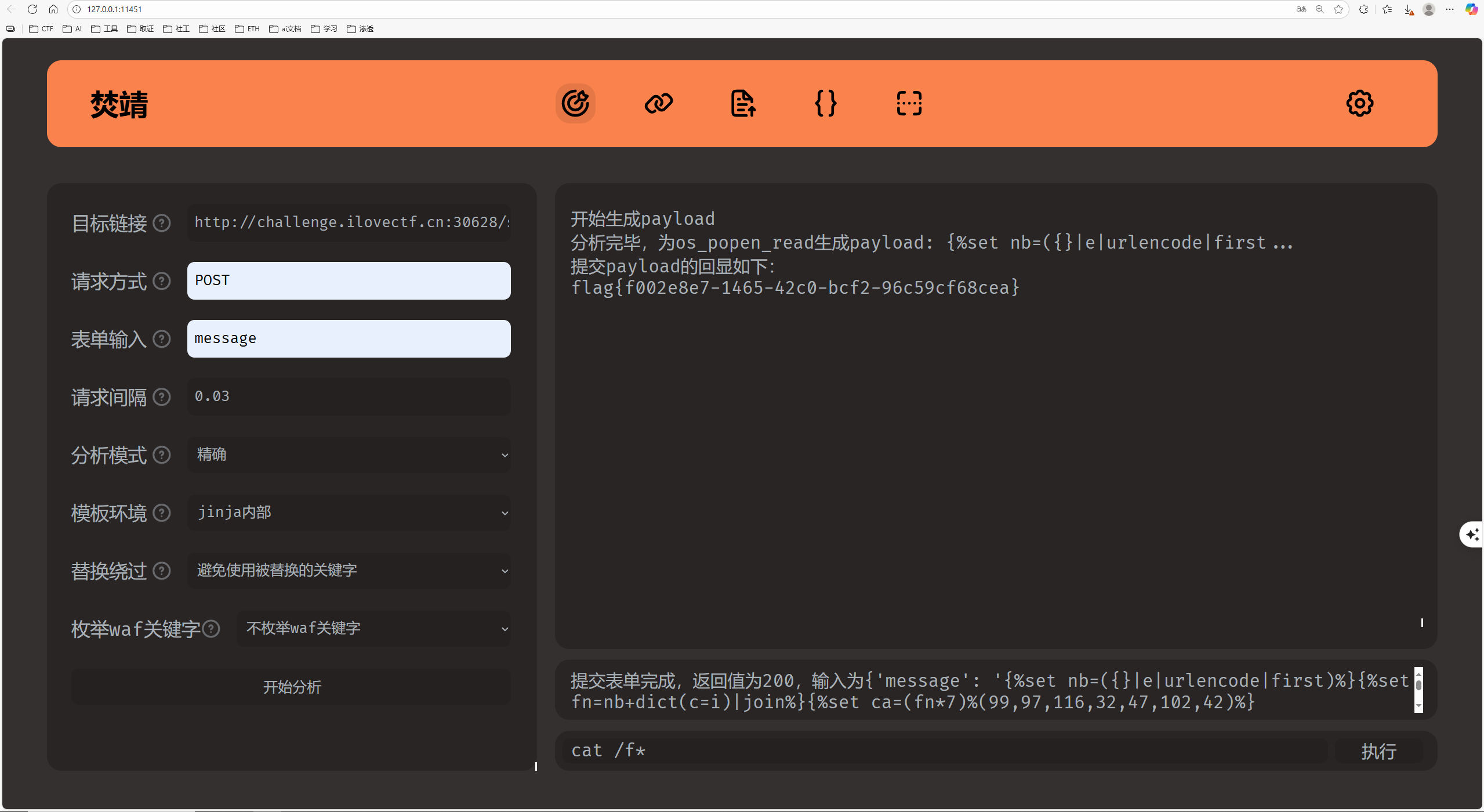Open the 模板环境 dropdown showing jinja内部
1484x812 pixels.
tap(349, 513)
